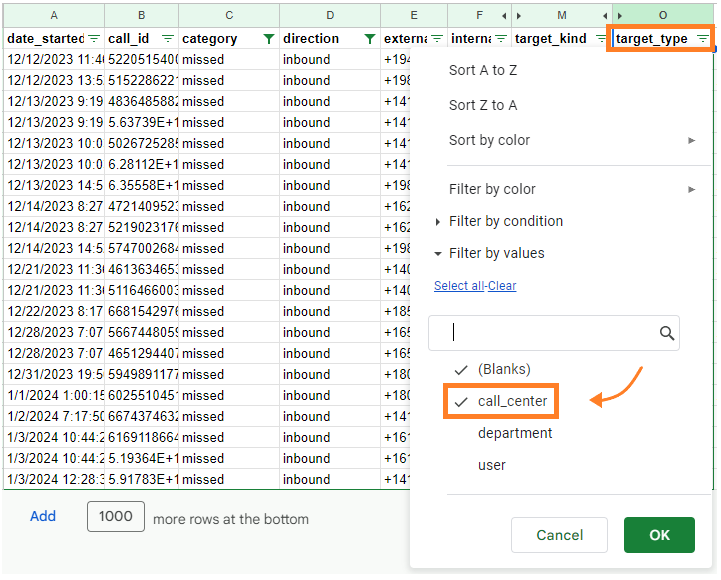Uncheck the call_center filter value
Screen dimensions: 721x580
(501, 401)
